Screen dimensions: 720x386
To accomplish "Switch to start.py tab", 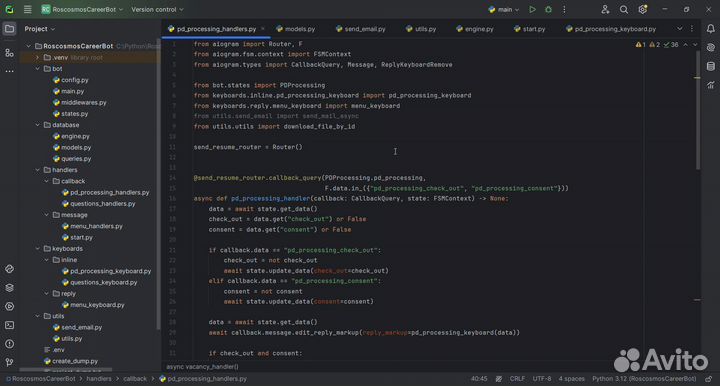I will point(530,28).
